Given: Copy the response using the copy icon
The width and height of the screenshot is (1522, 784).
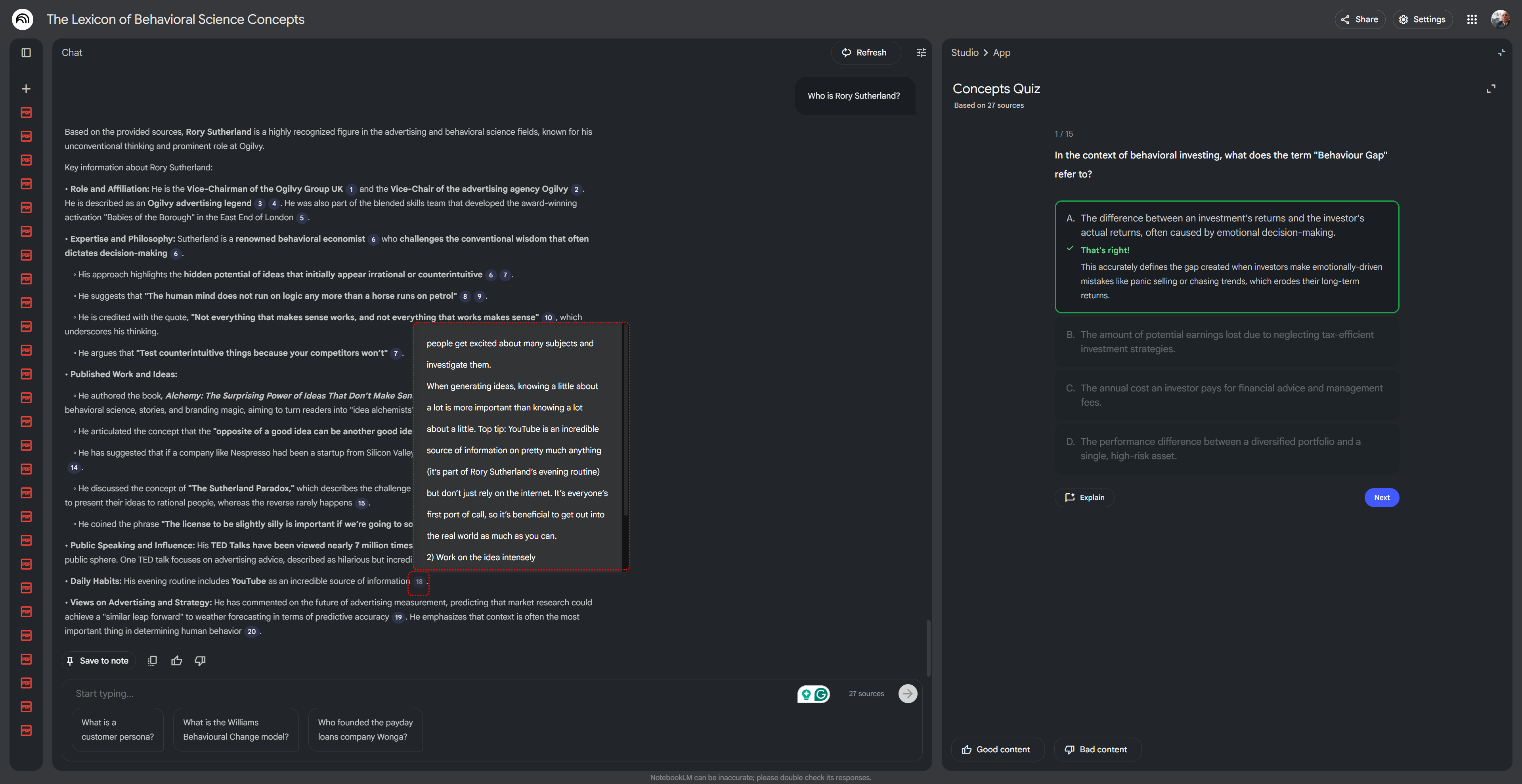Looking at the screenshot, I should (153, 661).
